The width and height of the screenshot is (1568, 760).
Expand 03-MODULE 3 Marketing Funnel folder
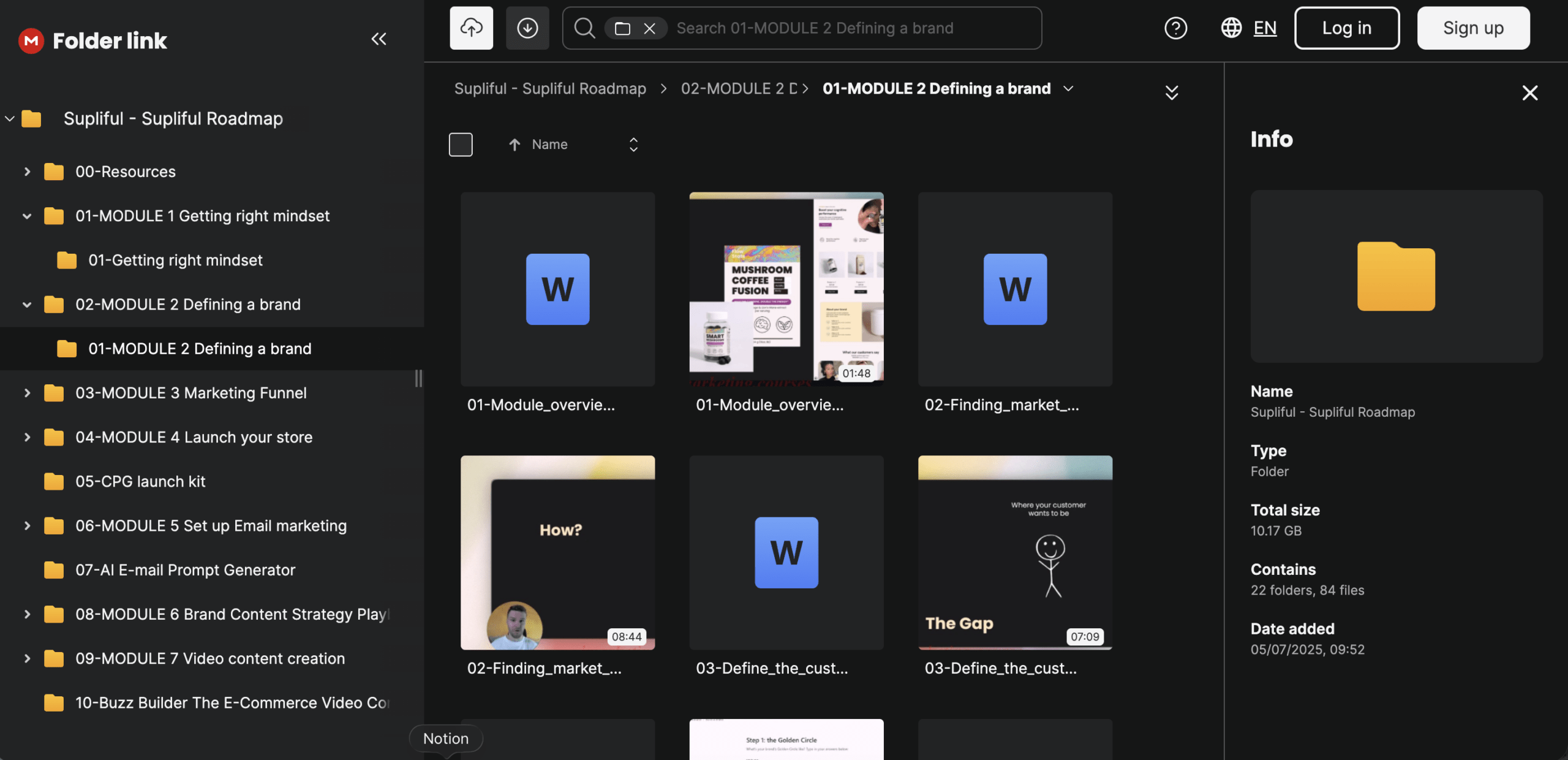[x=27, y=393]
